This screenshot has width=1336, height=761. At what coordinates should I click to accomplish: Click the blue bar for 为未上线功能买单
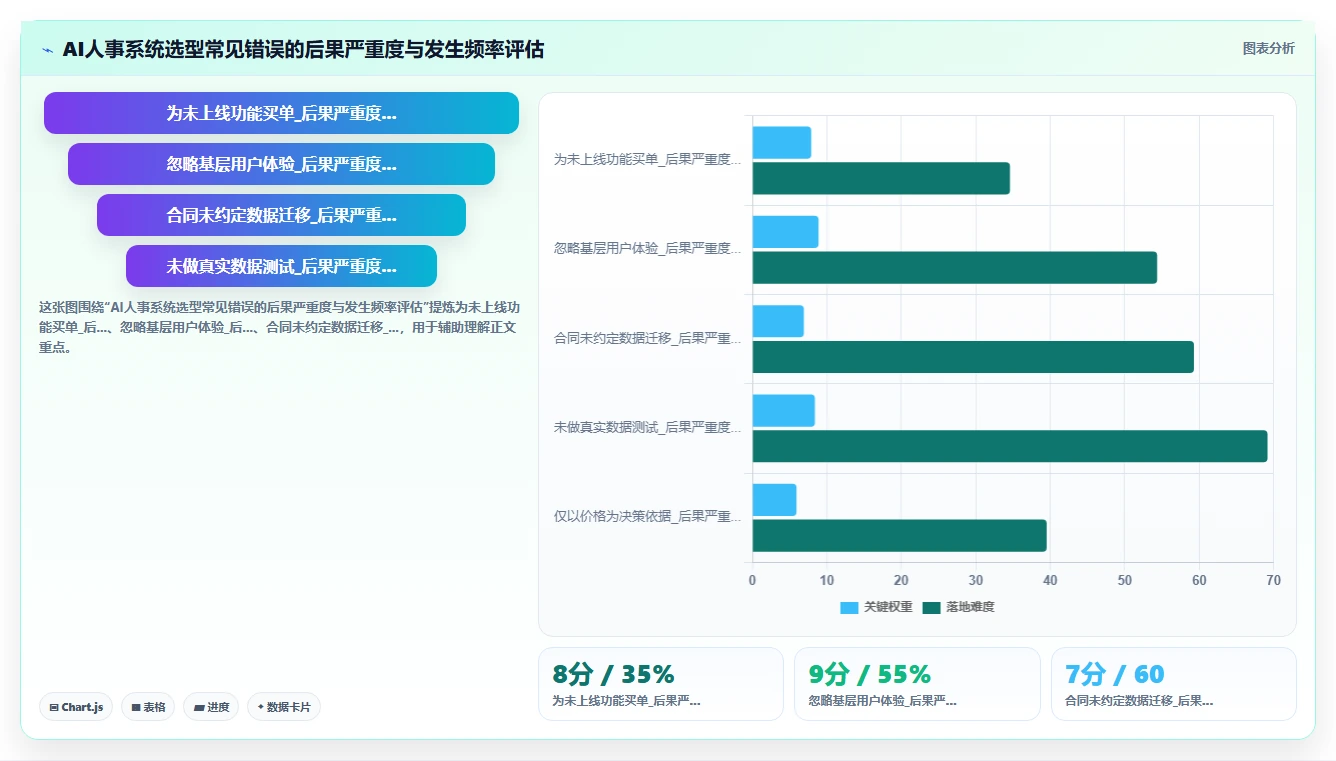[782, 143]
